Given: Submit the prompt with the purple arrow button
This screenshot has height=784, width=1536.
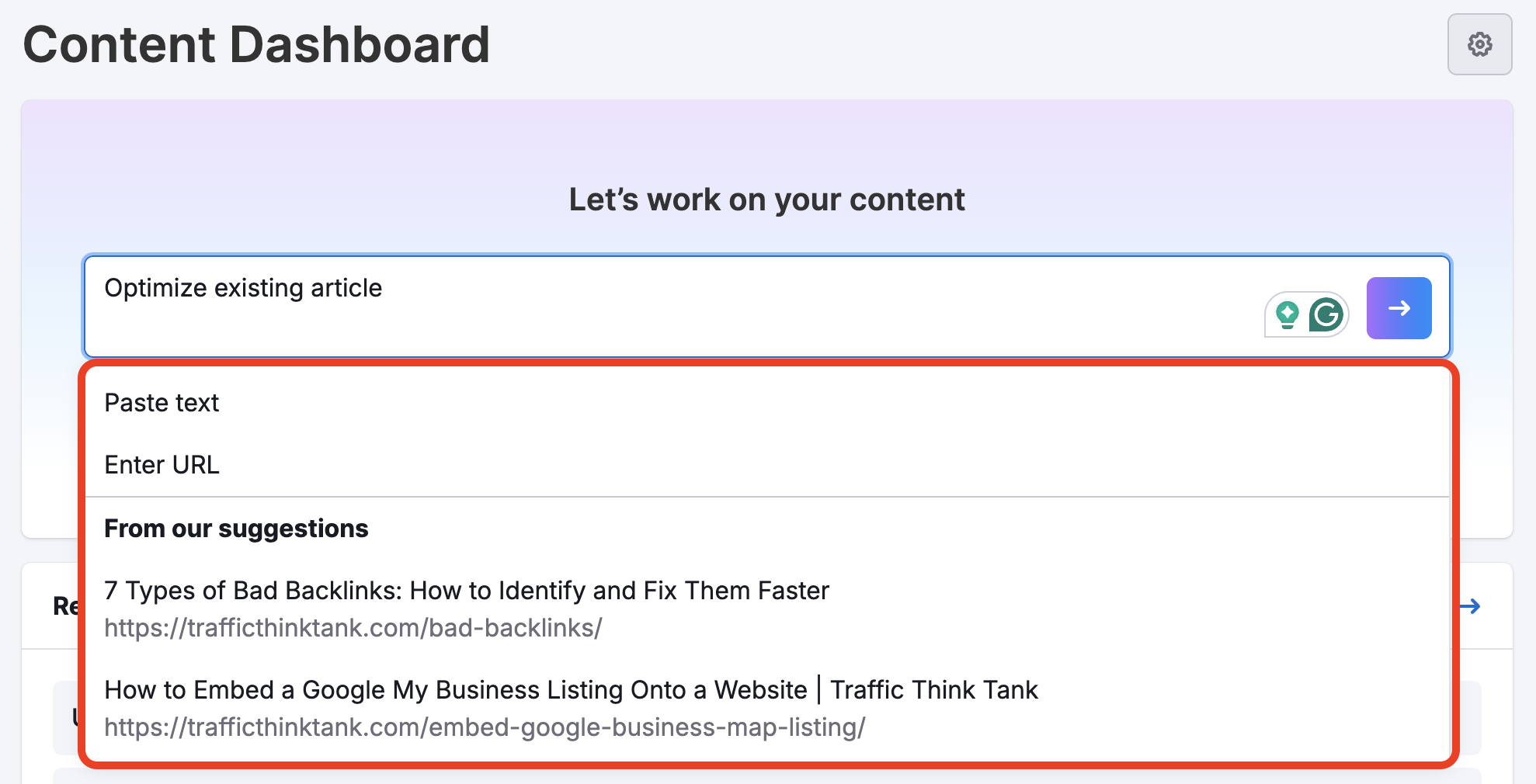Looking at the screenshot, I should (x=1399, y=308).
